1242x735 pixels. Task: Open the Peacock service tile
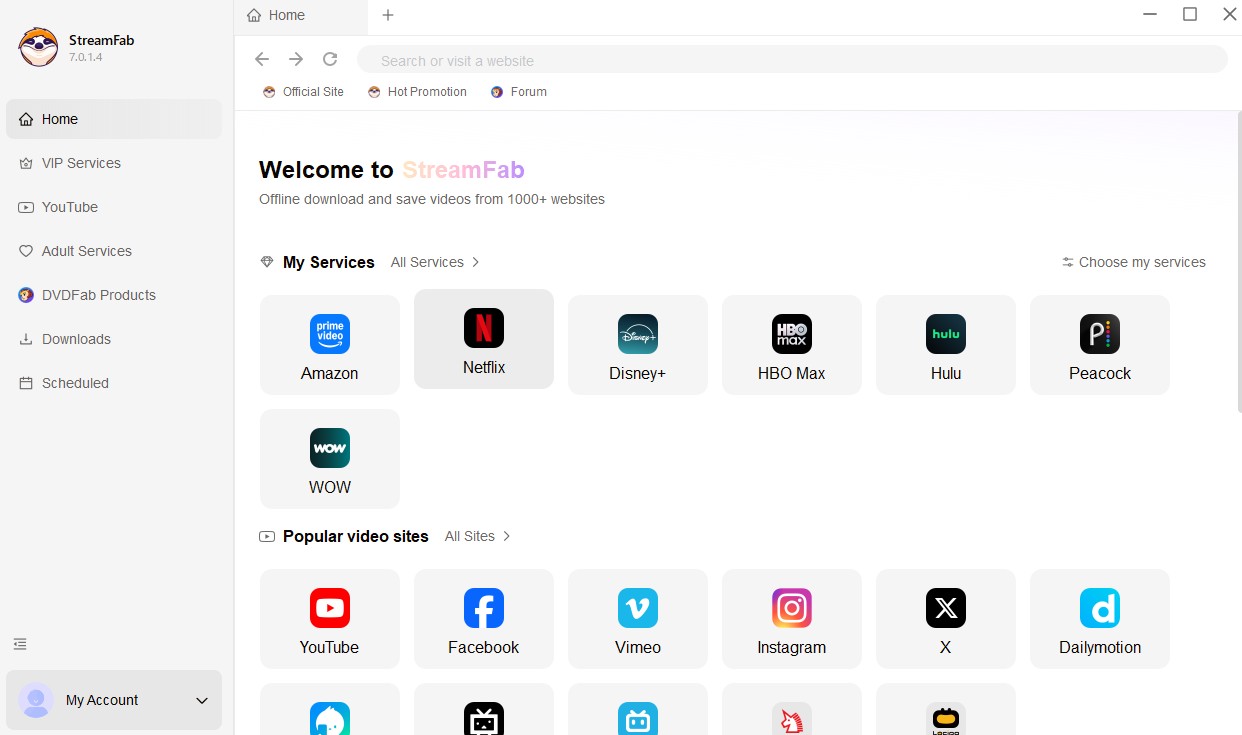(1100, 345)
